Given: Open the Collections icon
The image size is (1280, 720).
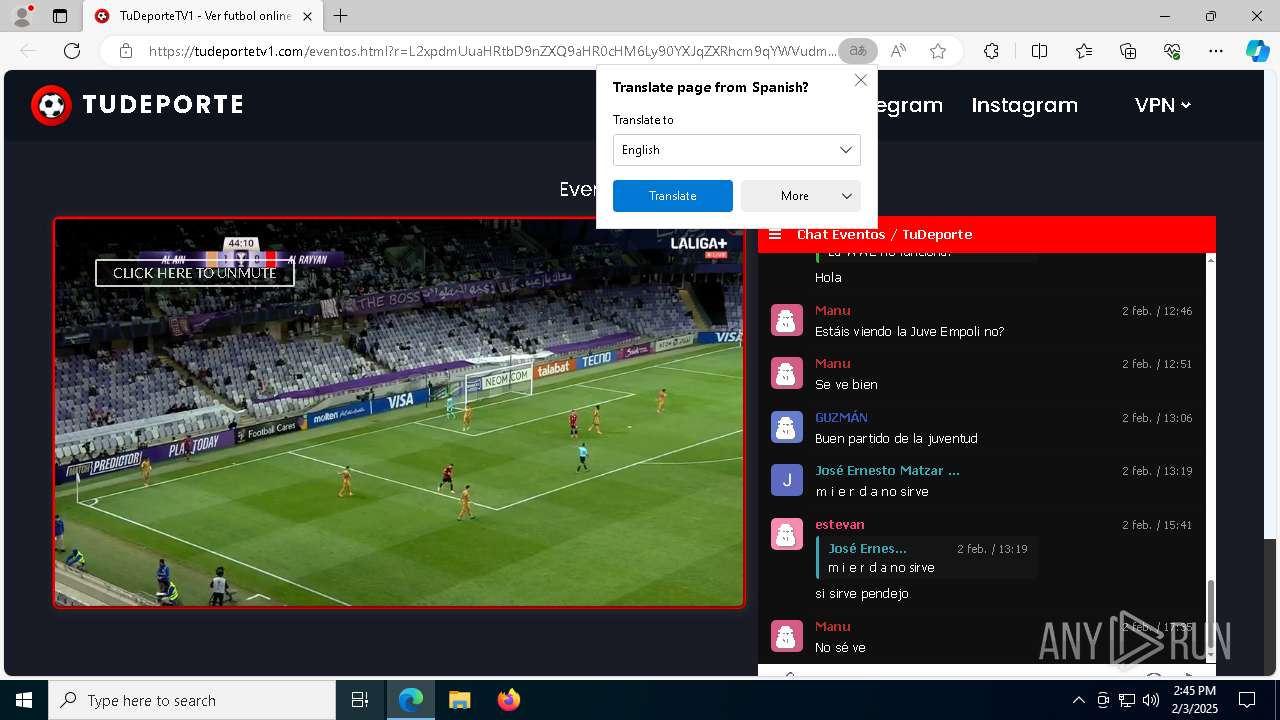Looking at the screenshot, I should (1128, 51).
